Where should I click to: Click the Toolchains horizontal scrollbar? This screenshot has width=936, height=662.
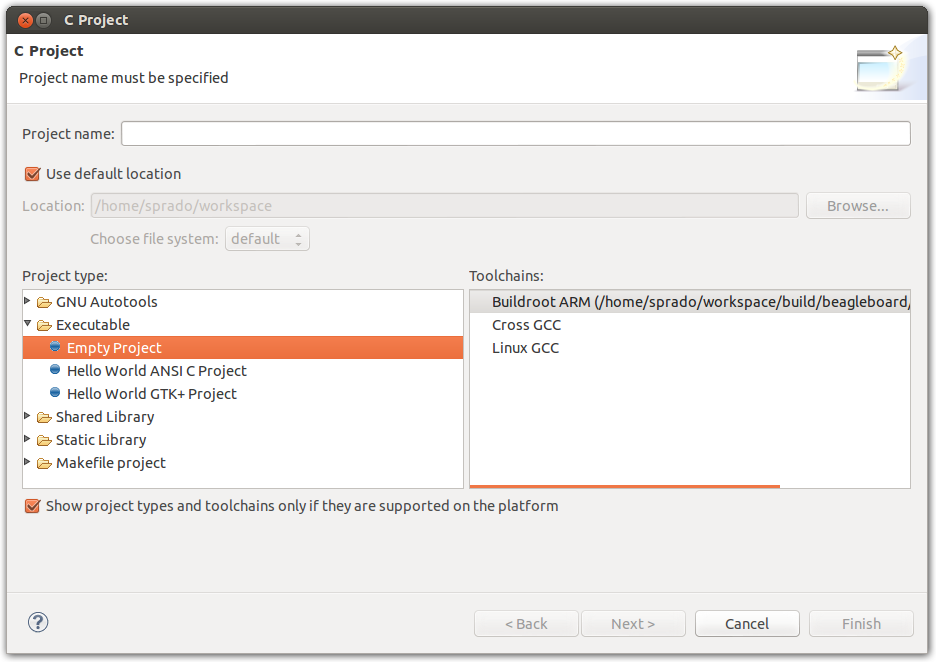point(624,487)
